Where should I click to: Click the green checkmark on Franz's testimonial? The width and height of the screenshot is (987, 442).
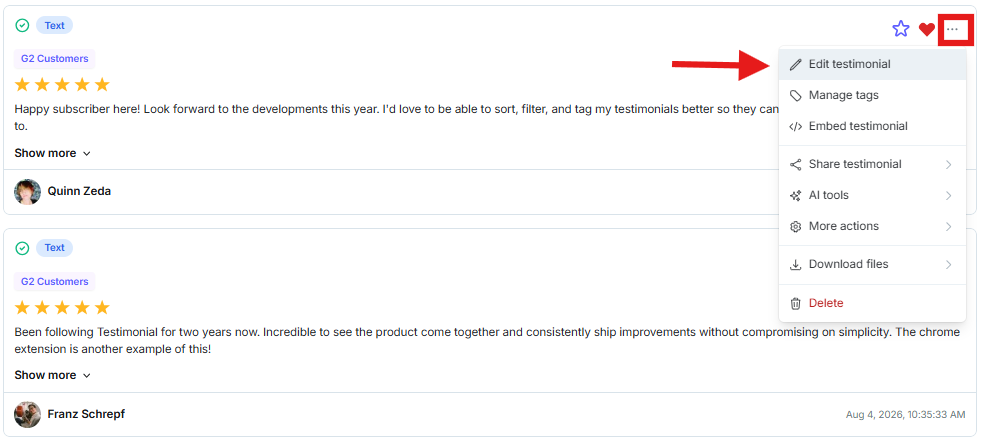point(22,248)
